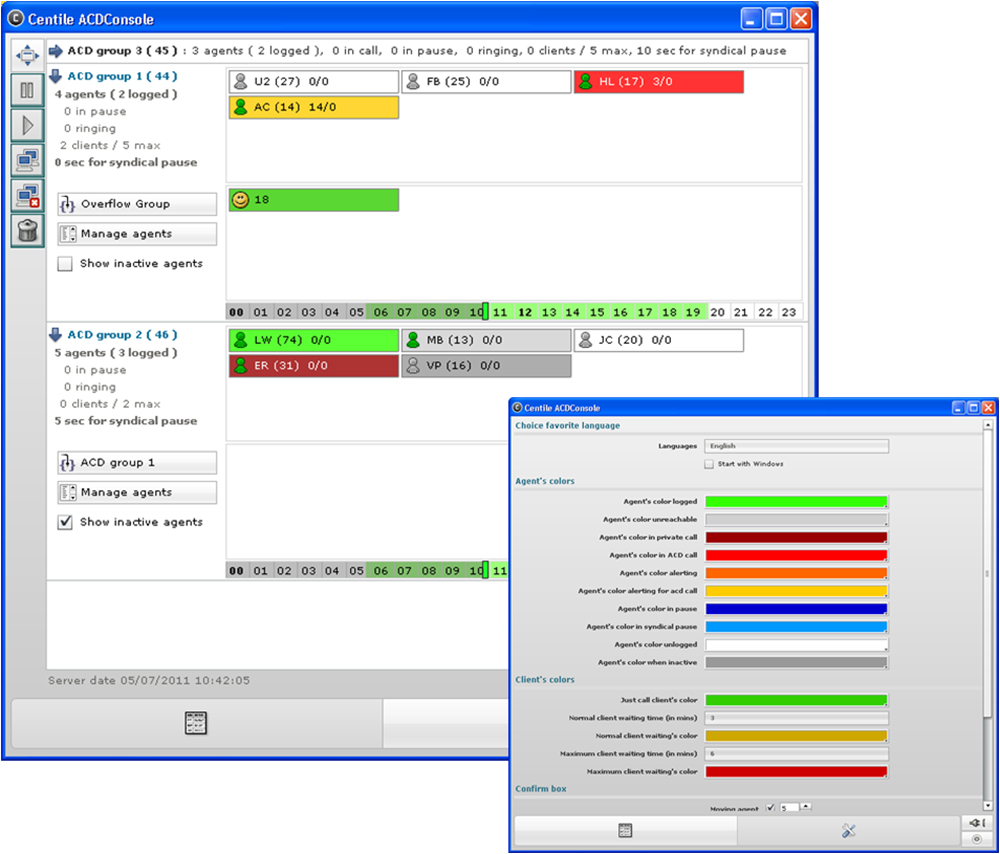Click the four-arrow move icon in the sidebar
The image size is (1000, 854).
point(27,55)
